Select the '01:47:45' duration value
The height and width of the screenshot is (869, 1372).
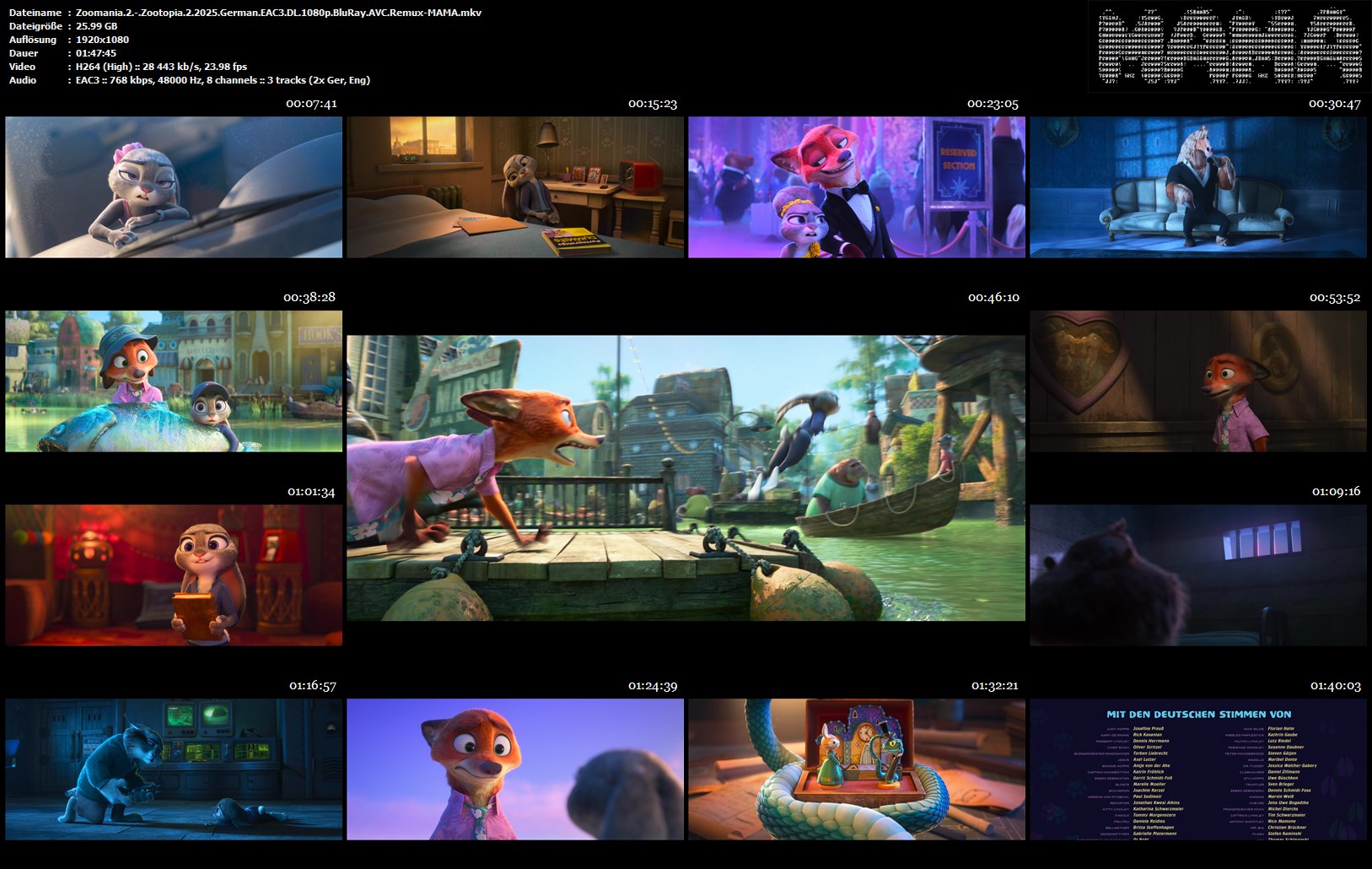[96, 53]
